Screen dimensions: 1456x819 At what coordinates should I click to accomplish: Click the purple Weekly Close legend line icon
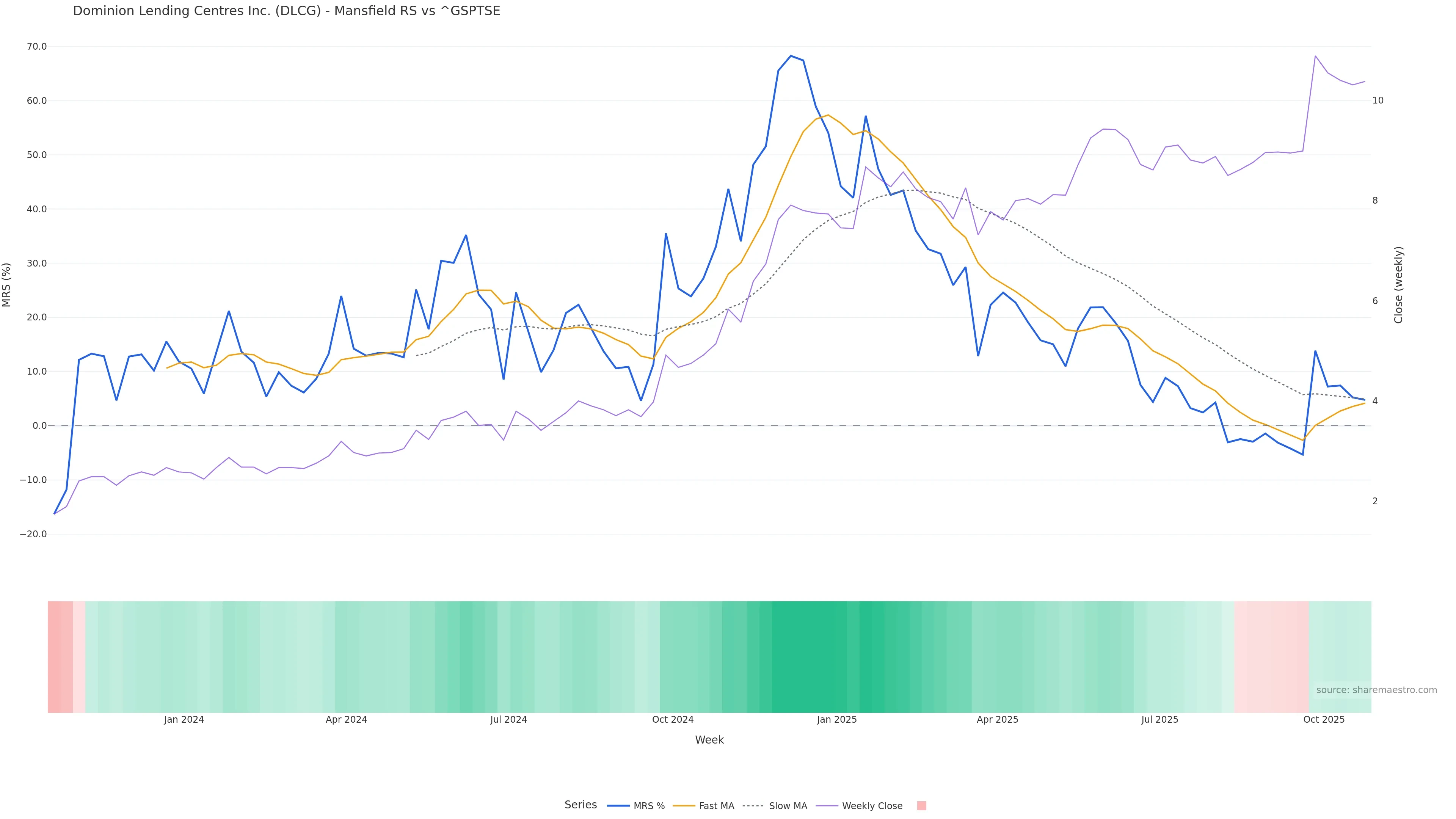point(827,806)
